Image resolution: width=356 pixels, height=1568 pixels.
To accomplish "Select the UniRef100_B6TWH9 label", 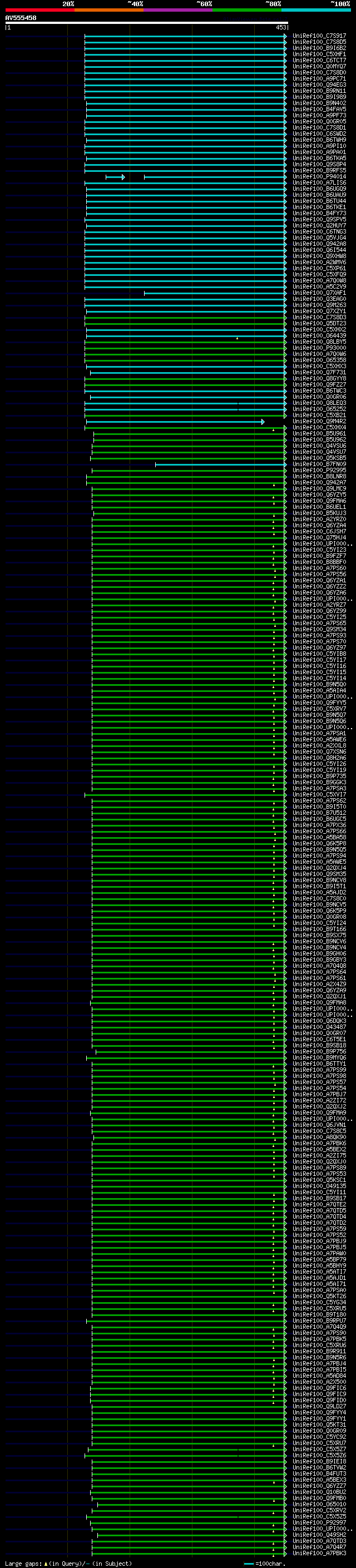I will tap(319, 140).
